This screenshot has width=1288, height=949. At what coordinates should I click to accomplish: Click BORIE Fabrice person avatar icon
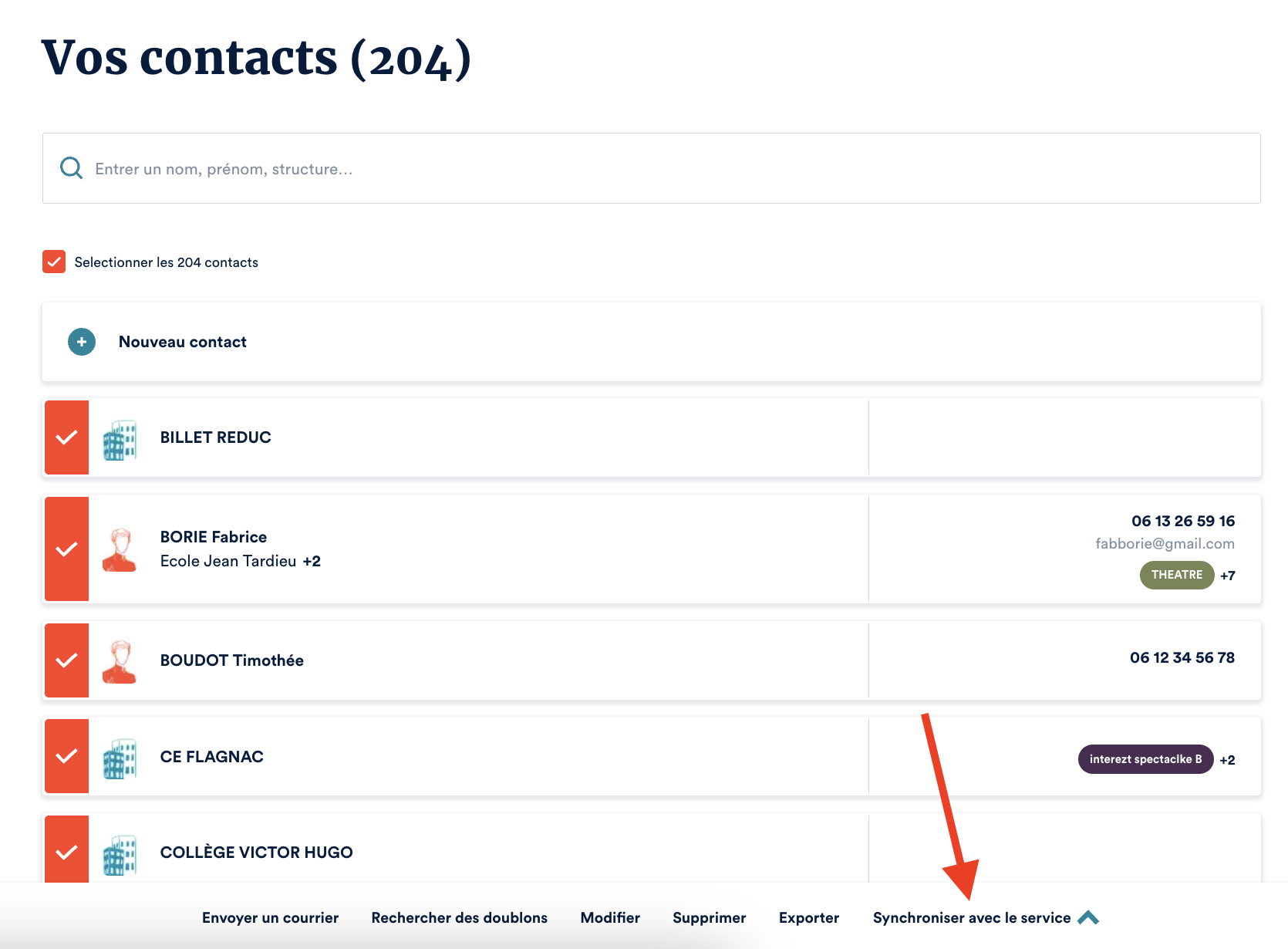click(120, 549)
